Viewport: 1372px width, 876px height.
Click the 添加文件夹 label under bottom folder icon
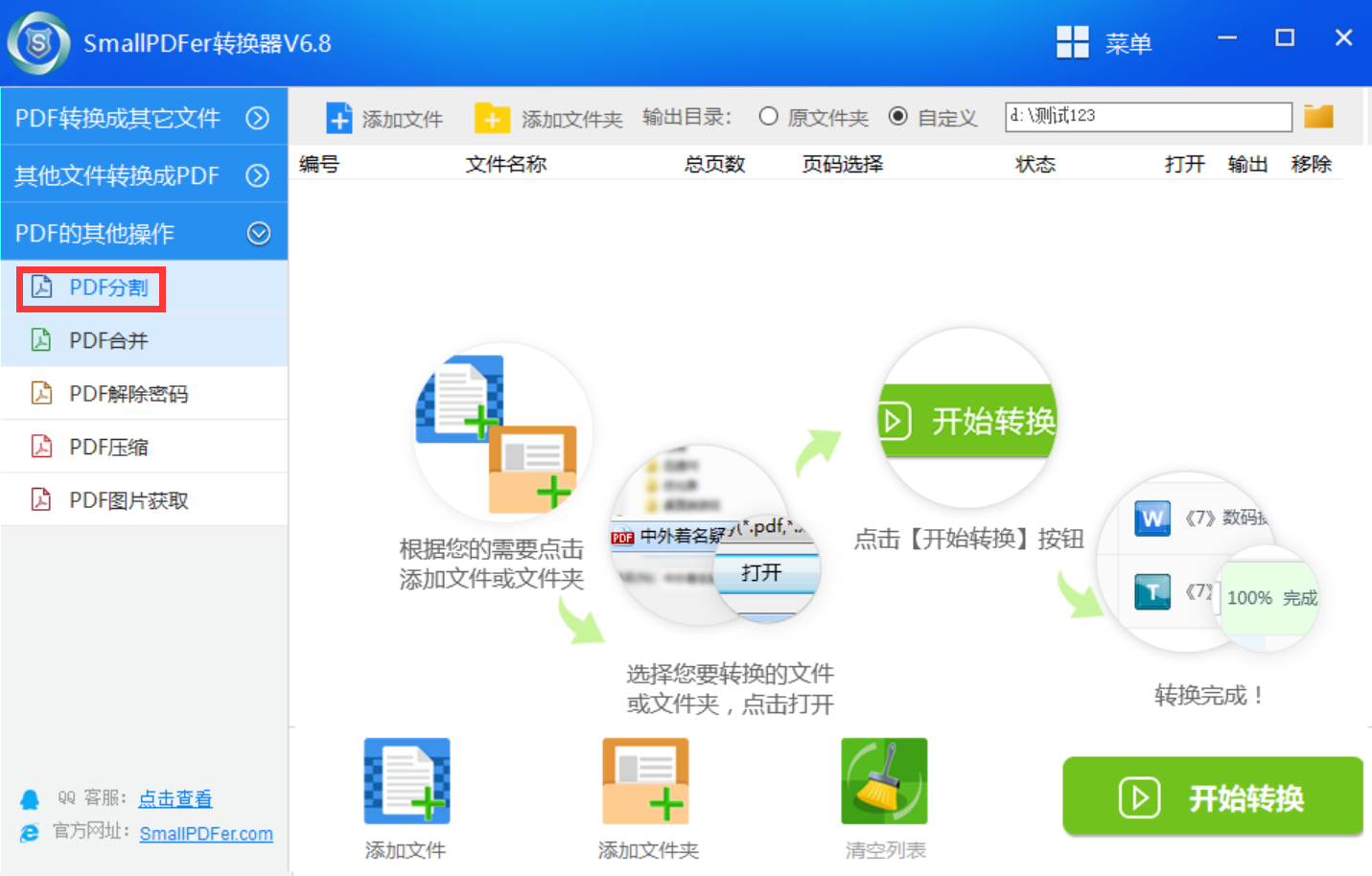point(648,850)
